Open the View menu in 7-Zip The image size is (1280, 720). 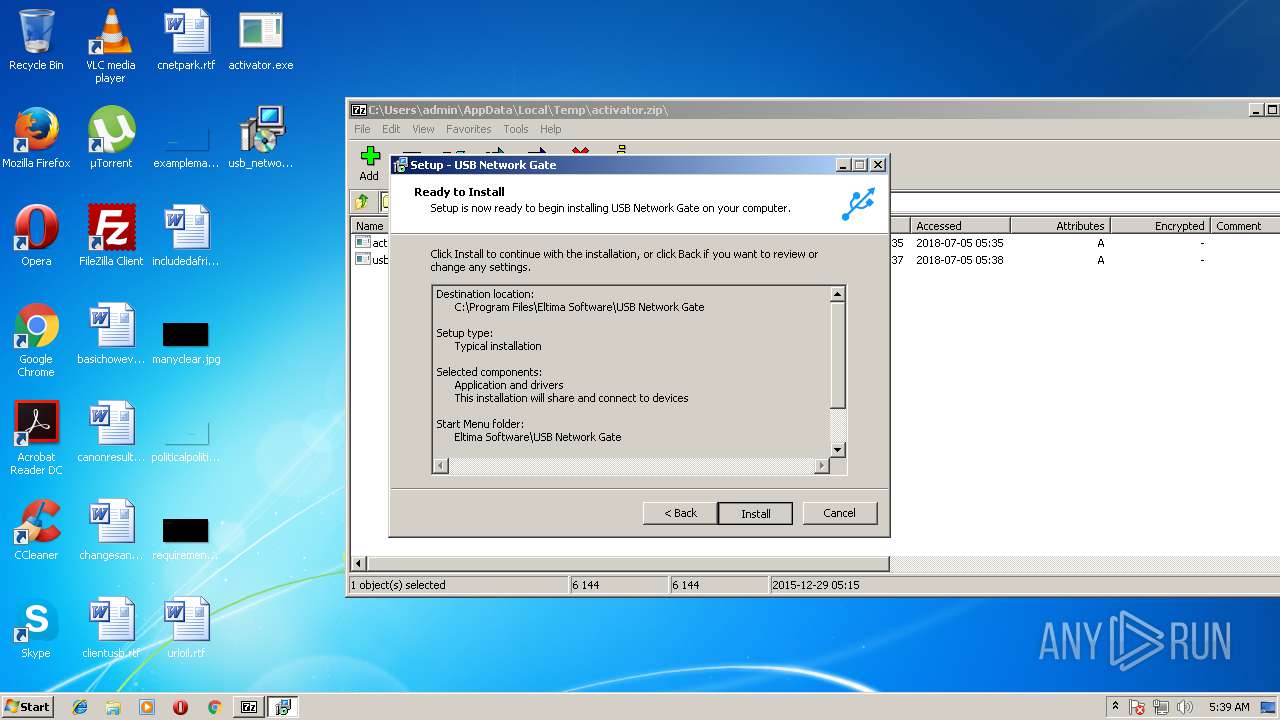point(423,129)
